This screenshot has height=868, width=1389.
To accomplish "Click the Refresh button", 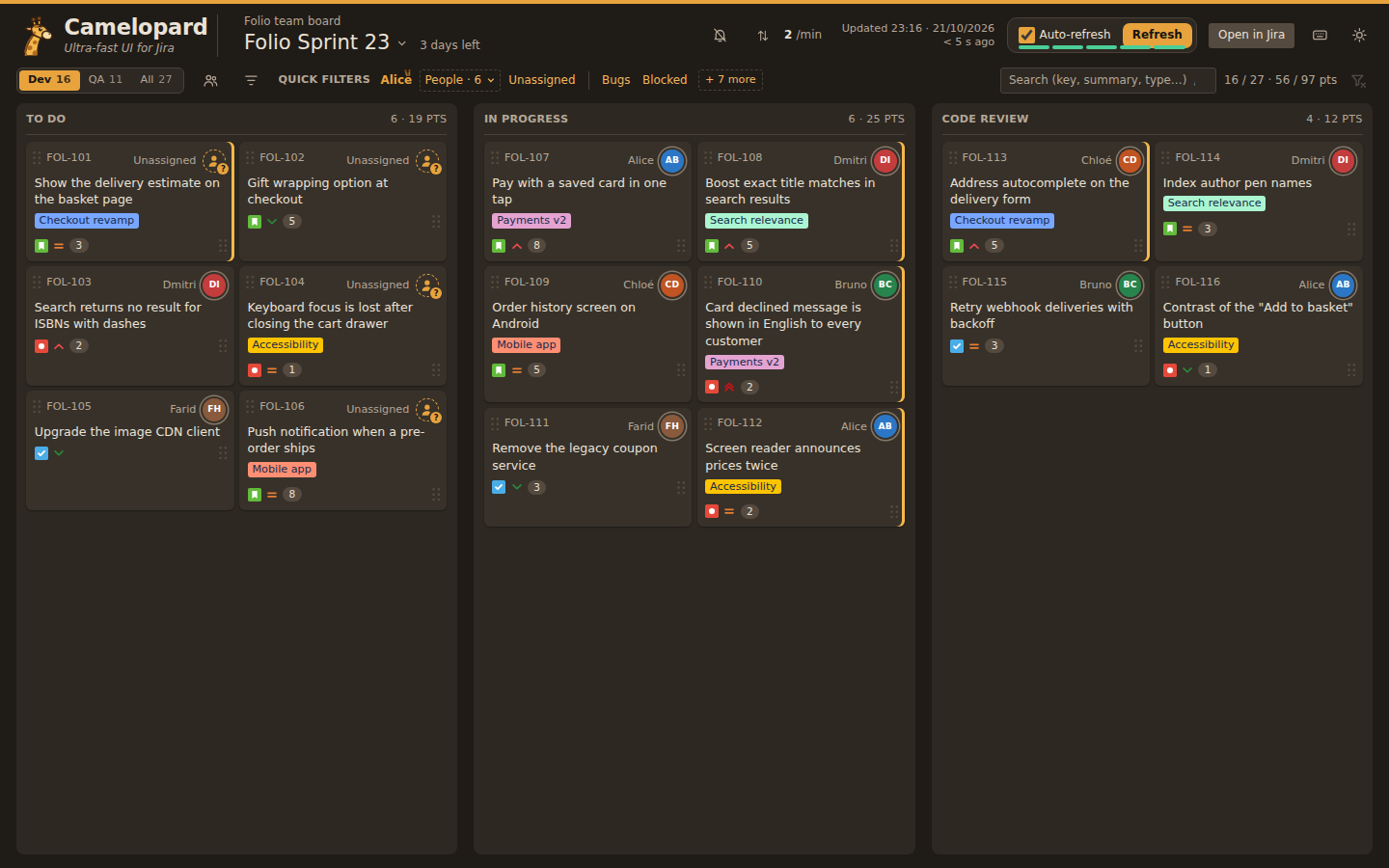I will click(1157, 35).
